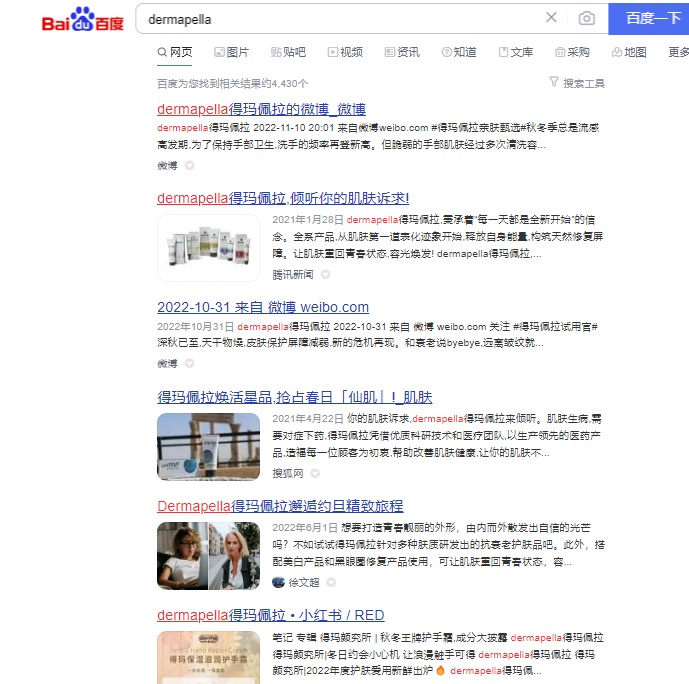689x684 pixels.
Task: Click the 腾讯新闻 source label
Action: (293, 275)
